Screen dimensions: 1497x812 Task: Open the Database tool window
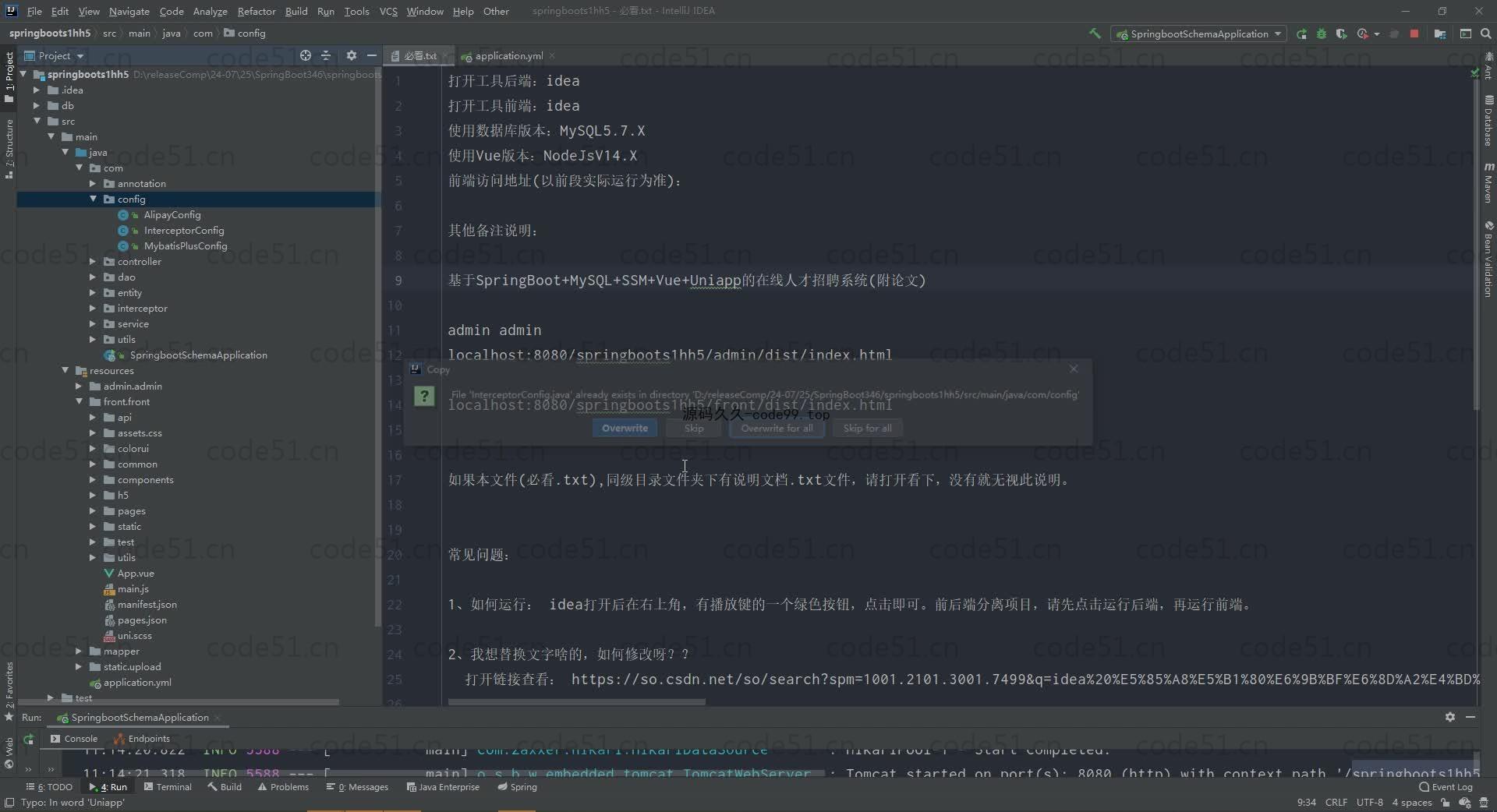1488,121
